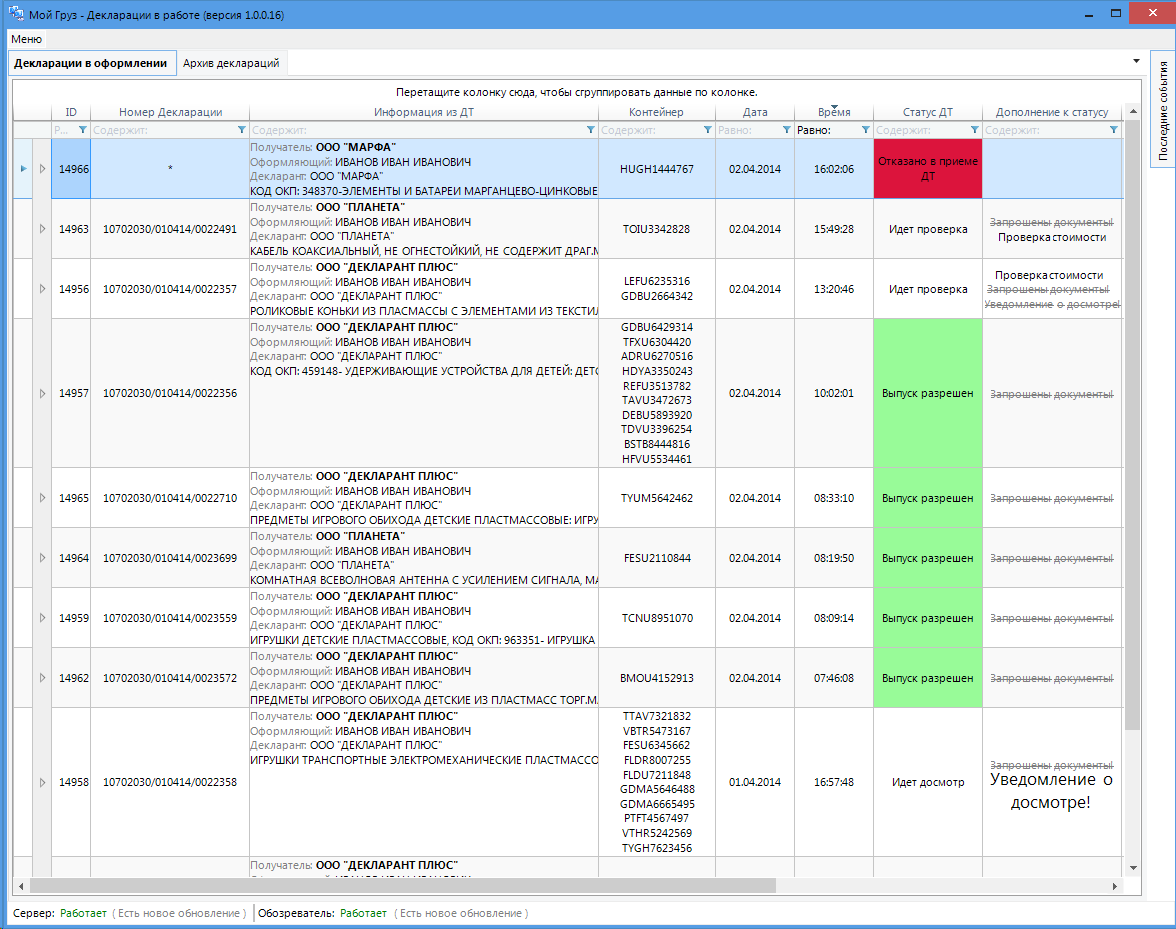Screen dimensions: 1176x929
Task: Select Декларации в оформлении tab
Action: [x=91, y=63]
